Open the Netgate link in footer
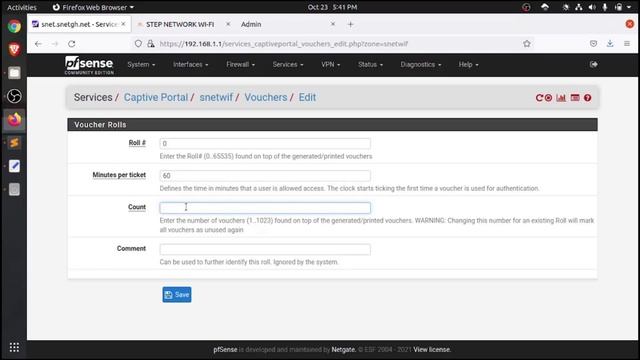This screenshot has width=640, height=360. tap(343, 350)
